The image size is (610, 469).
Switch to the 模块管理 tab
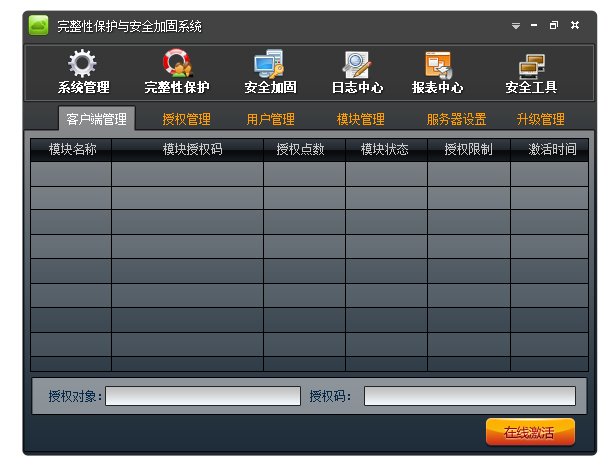pos(361,119)
